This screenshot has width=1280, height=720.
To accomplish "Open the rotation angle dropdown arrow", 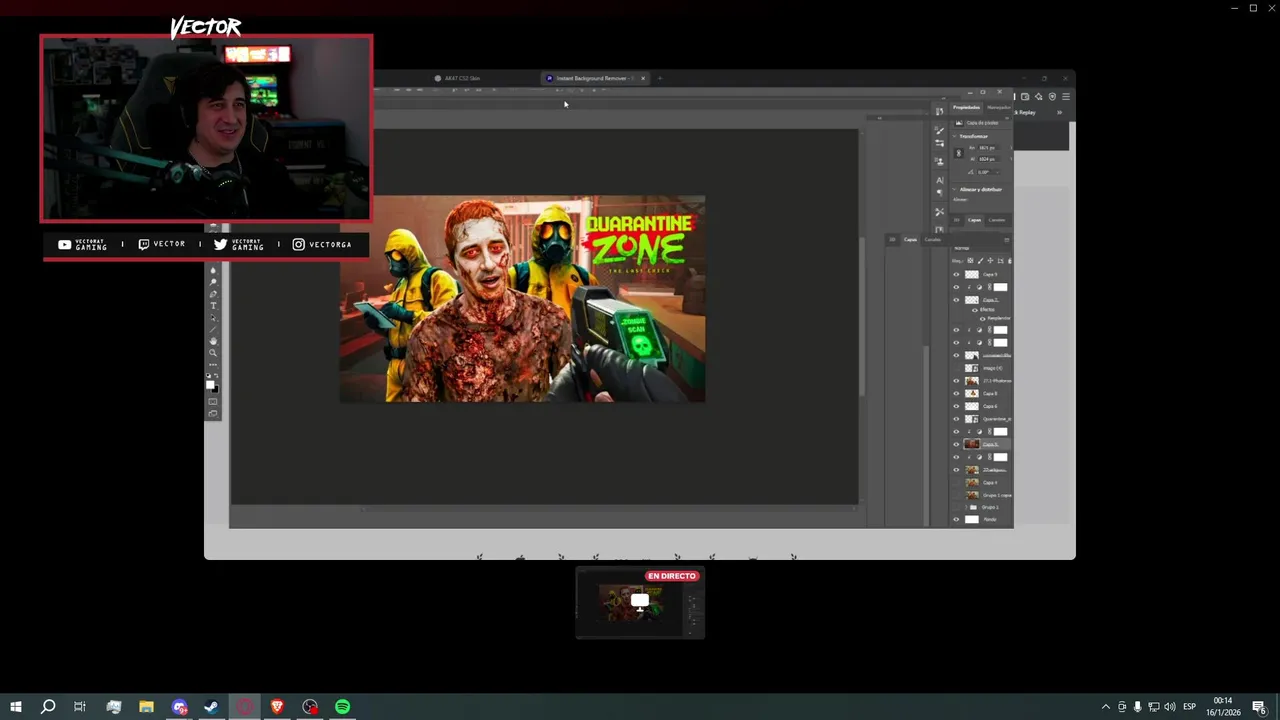I will 998,172.
